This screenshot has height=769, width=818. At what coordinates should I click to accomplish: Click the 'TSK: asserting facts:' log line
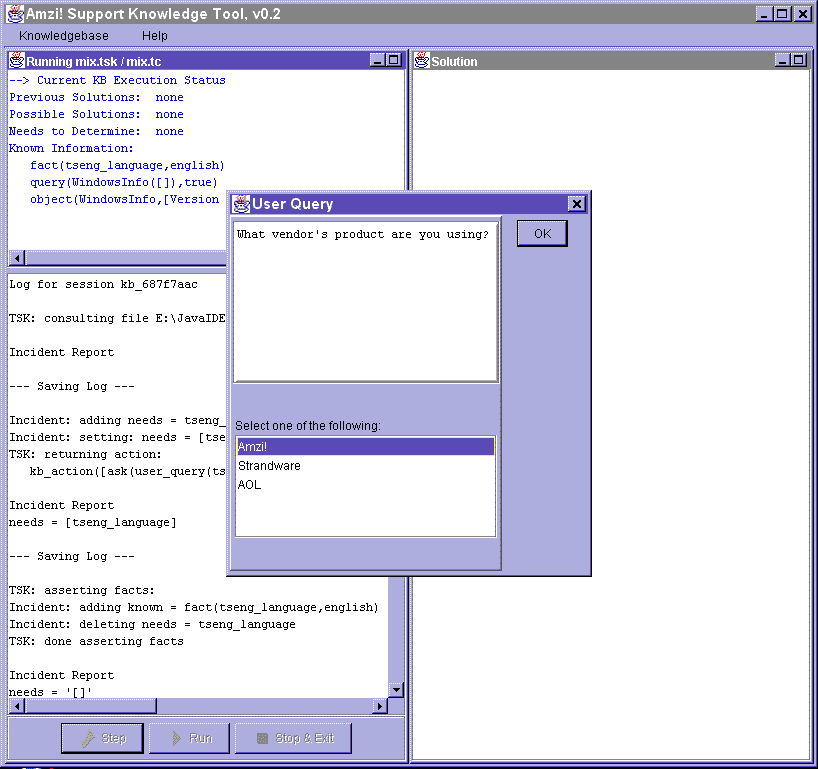82,590
